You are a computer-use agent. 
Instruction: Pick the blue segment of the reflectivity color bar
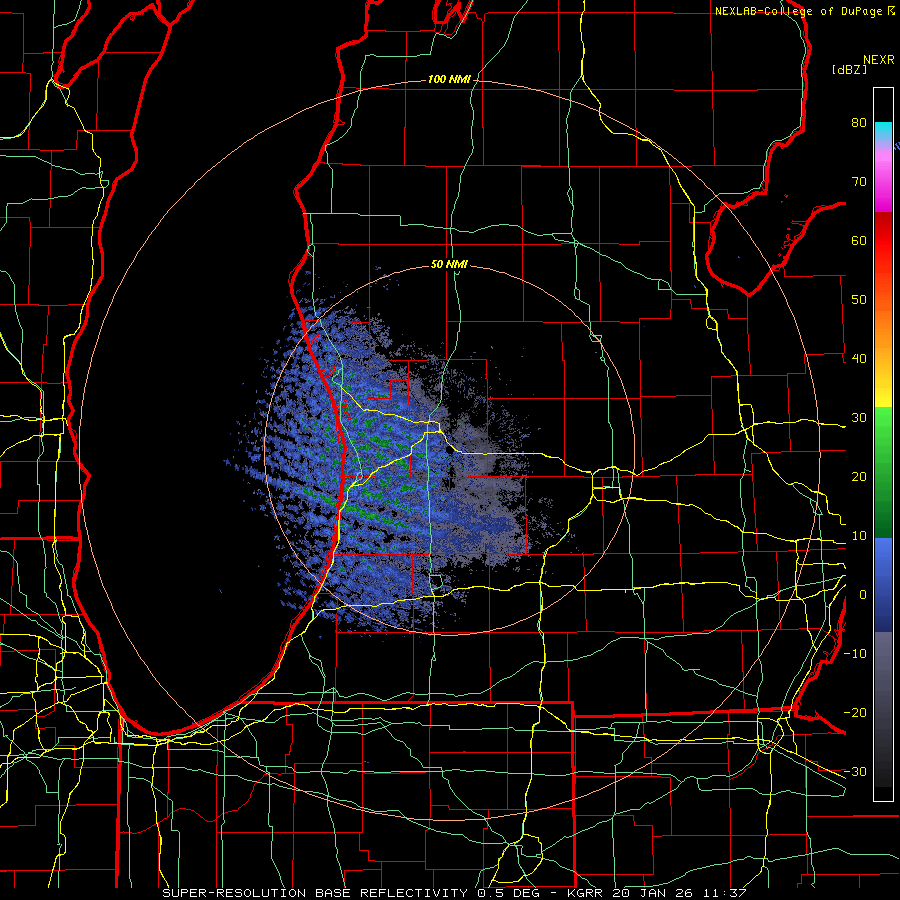pyautogui.click(x=883, y=585)
